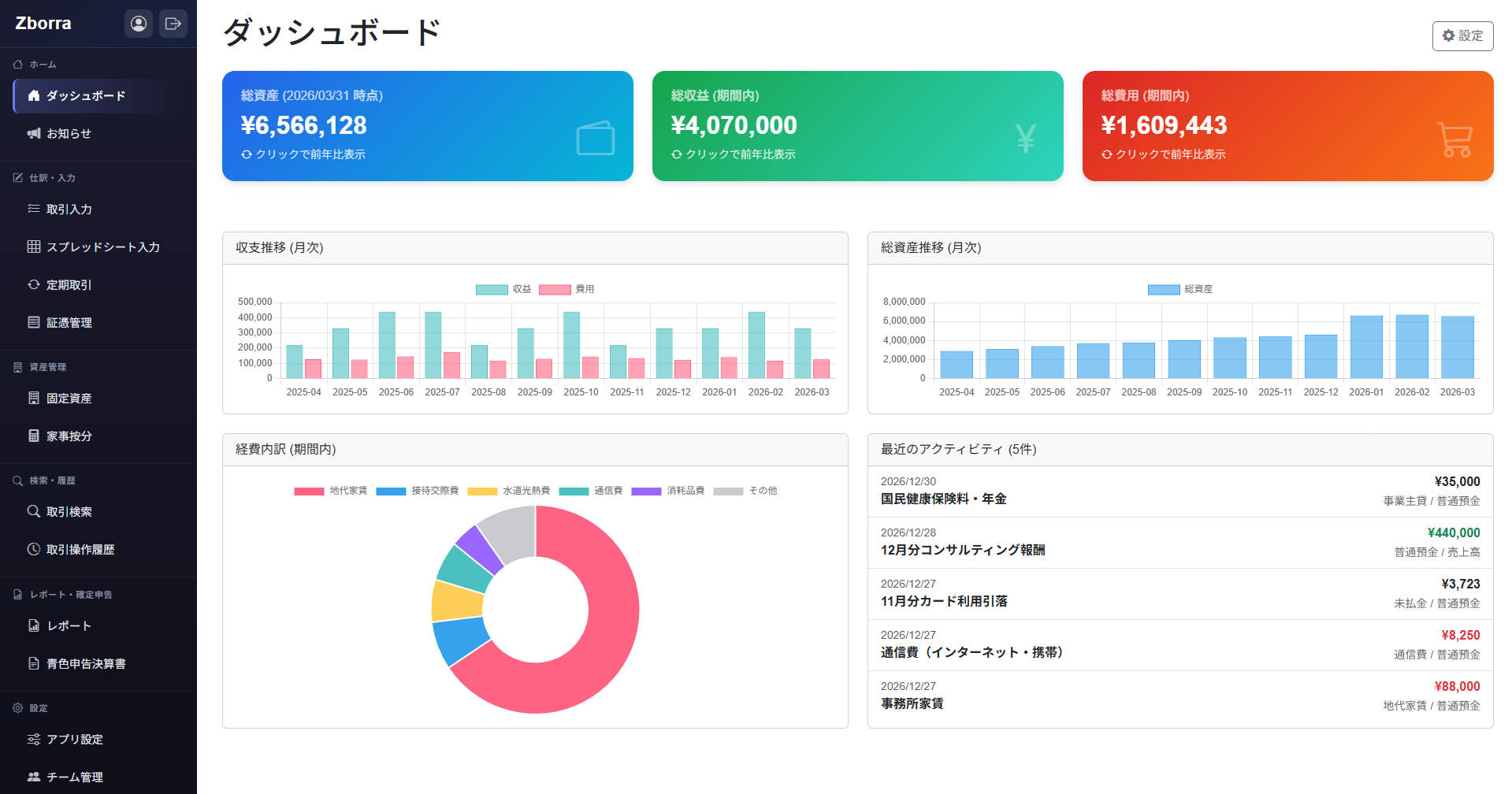Click the 取引操作履歴 clock icon
The width and height of the screenshot is (1512, 794).
coord(34,549)
